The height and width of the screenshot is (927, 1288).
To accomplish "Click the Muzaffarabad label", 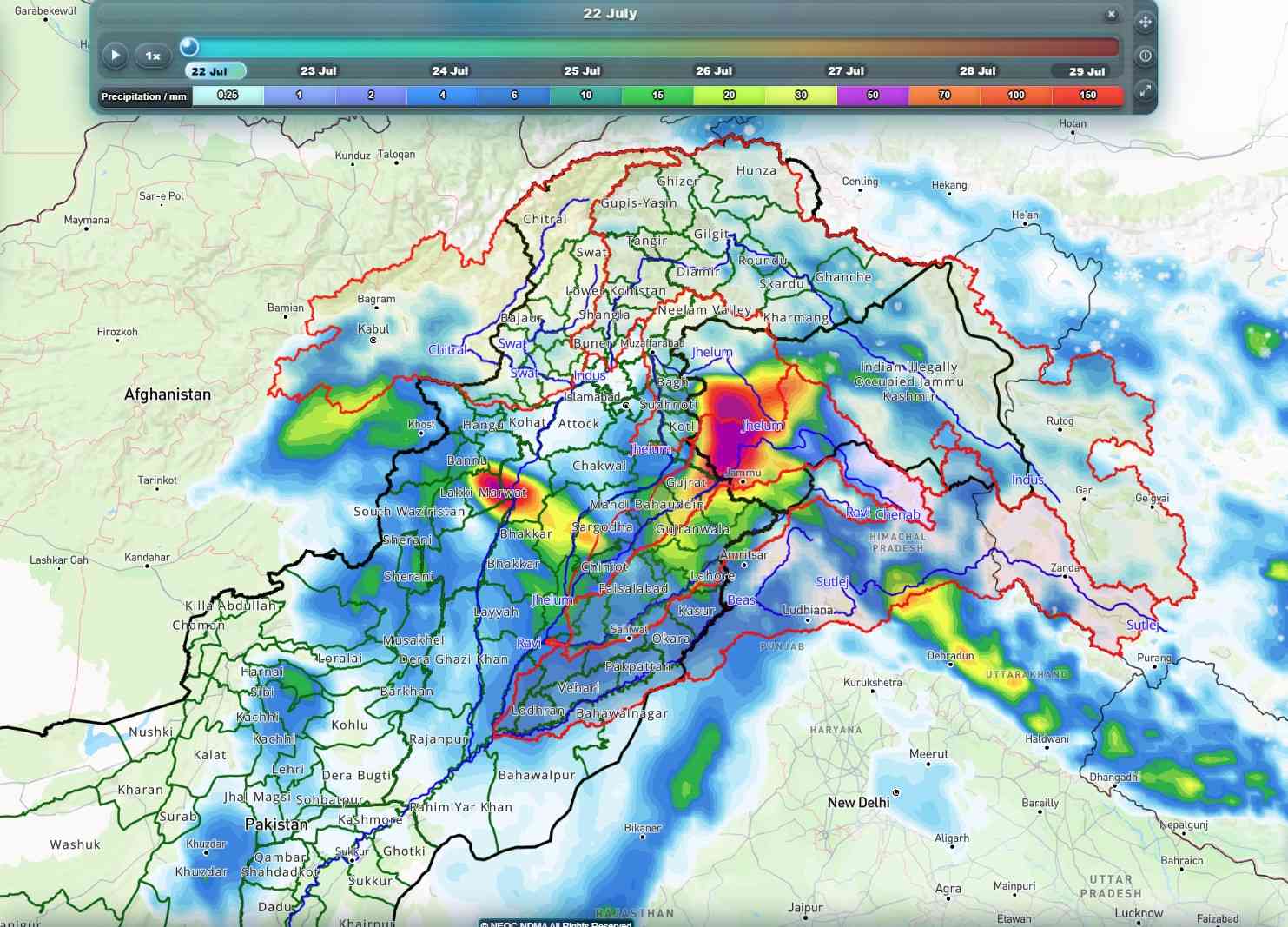I will pyautogui.click(x=652, y=343).
